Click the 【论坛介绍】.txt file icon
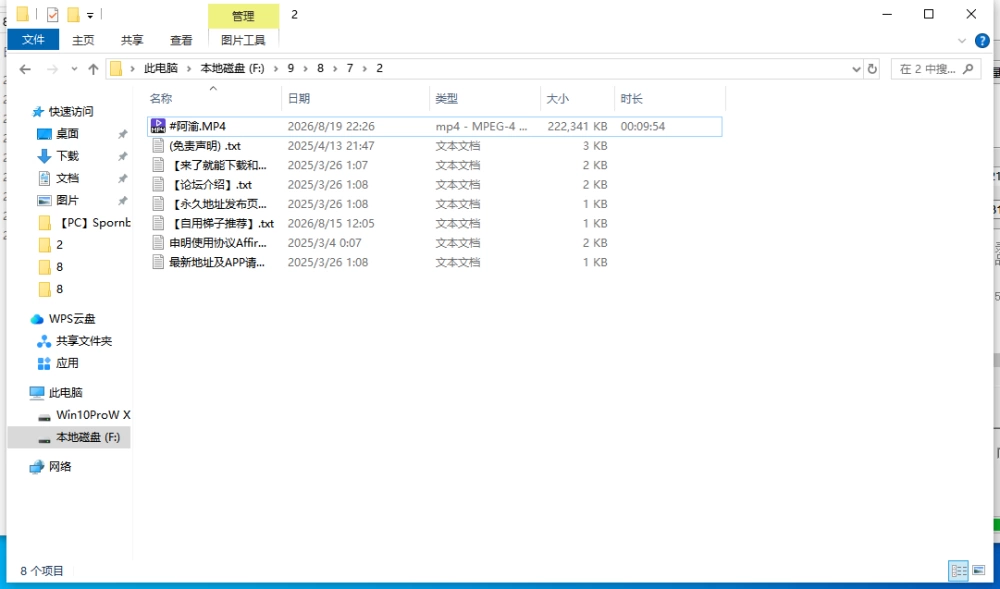Image resolution: width=1000 pixels, height=589 pixels. (158, 185)
